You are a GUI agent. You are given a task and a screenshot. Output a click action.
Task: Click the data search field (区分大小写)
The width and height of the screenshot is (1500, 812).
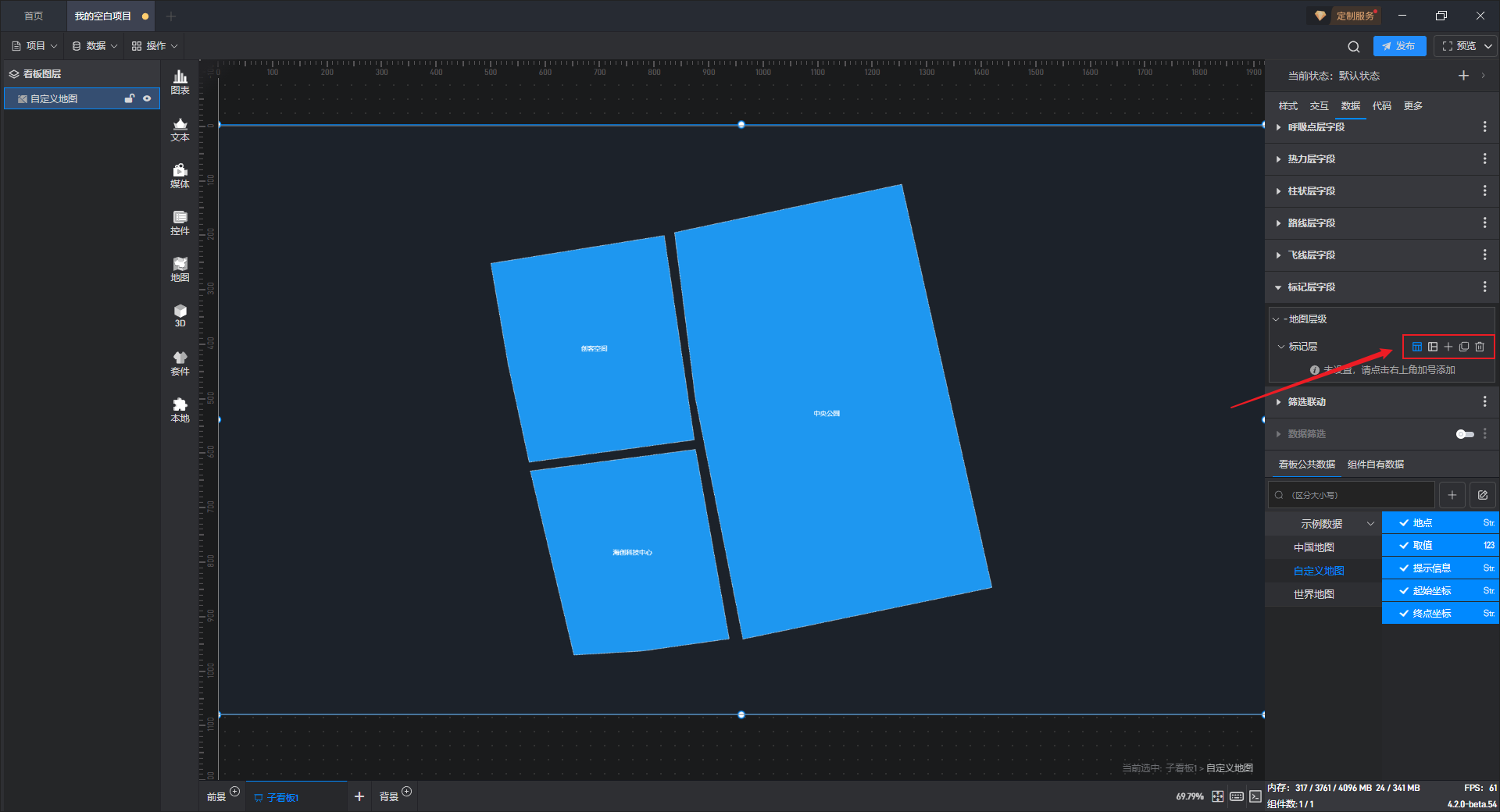tap(1352, 495)
